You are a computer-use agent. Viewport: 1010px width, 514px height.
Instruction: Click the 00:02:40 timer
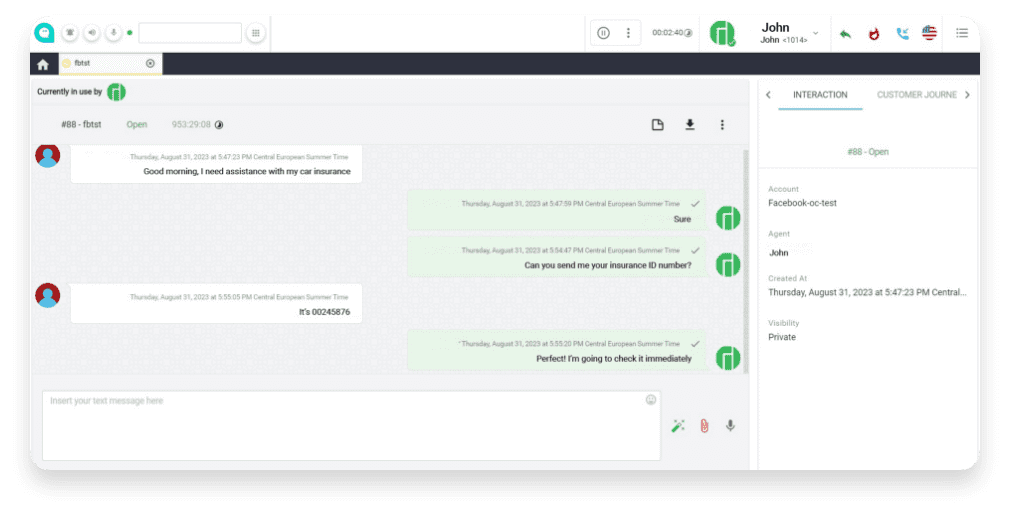pyautogui.click(x=668, y=33)
